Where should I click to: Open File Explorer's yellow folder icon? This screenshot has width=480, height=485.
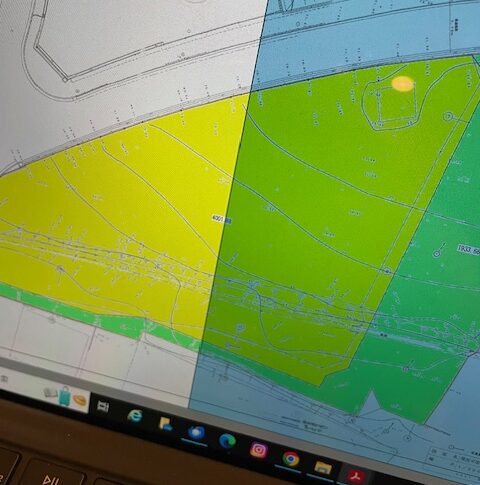coord(323,467)
